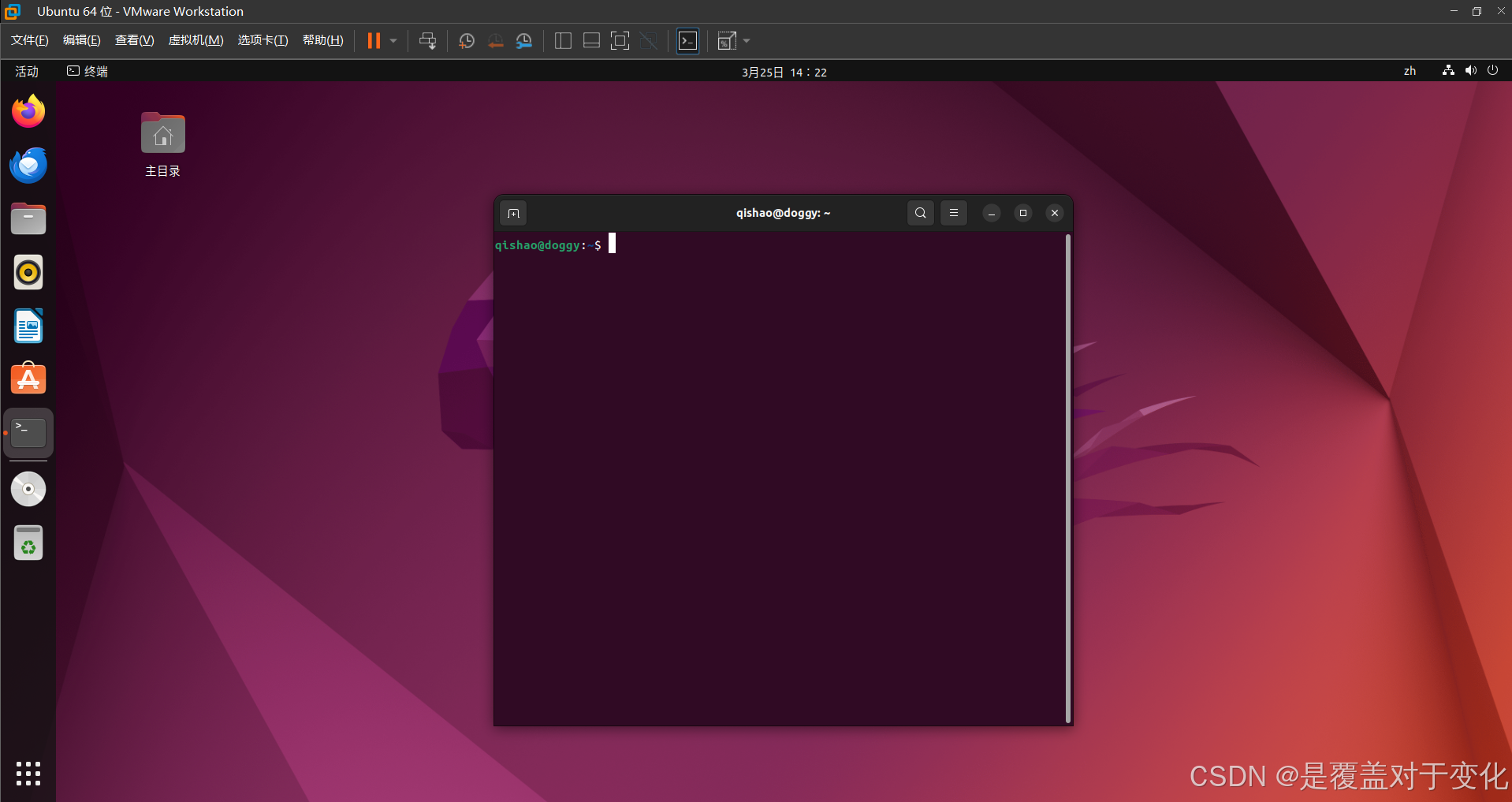Open the terminal hamburger menu

click(954, 213)
